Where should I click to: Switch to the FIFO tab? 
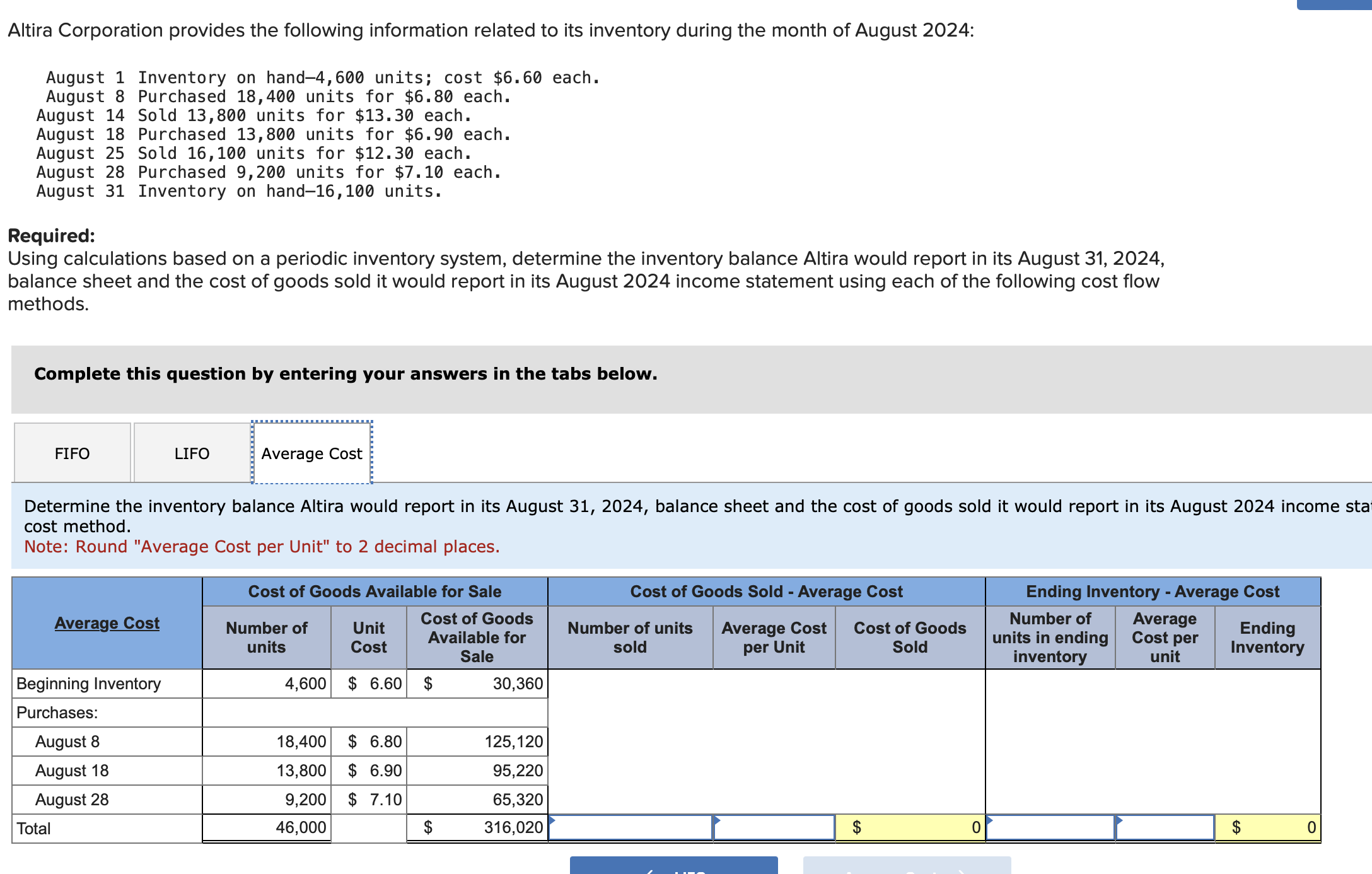pos(72,453)
